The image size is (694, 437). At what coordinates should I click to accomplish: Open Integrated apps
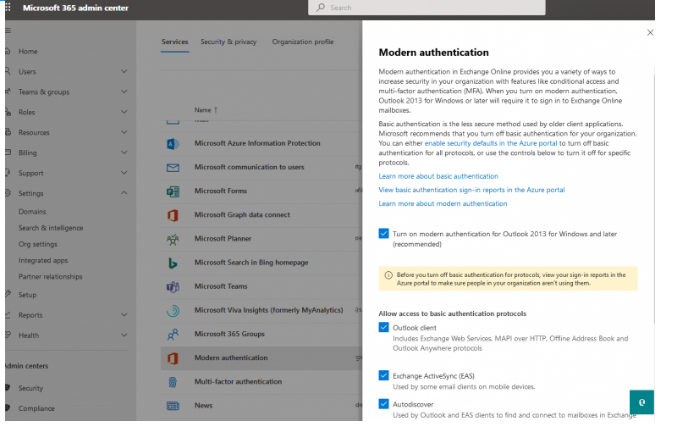point(43,260)
